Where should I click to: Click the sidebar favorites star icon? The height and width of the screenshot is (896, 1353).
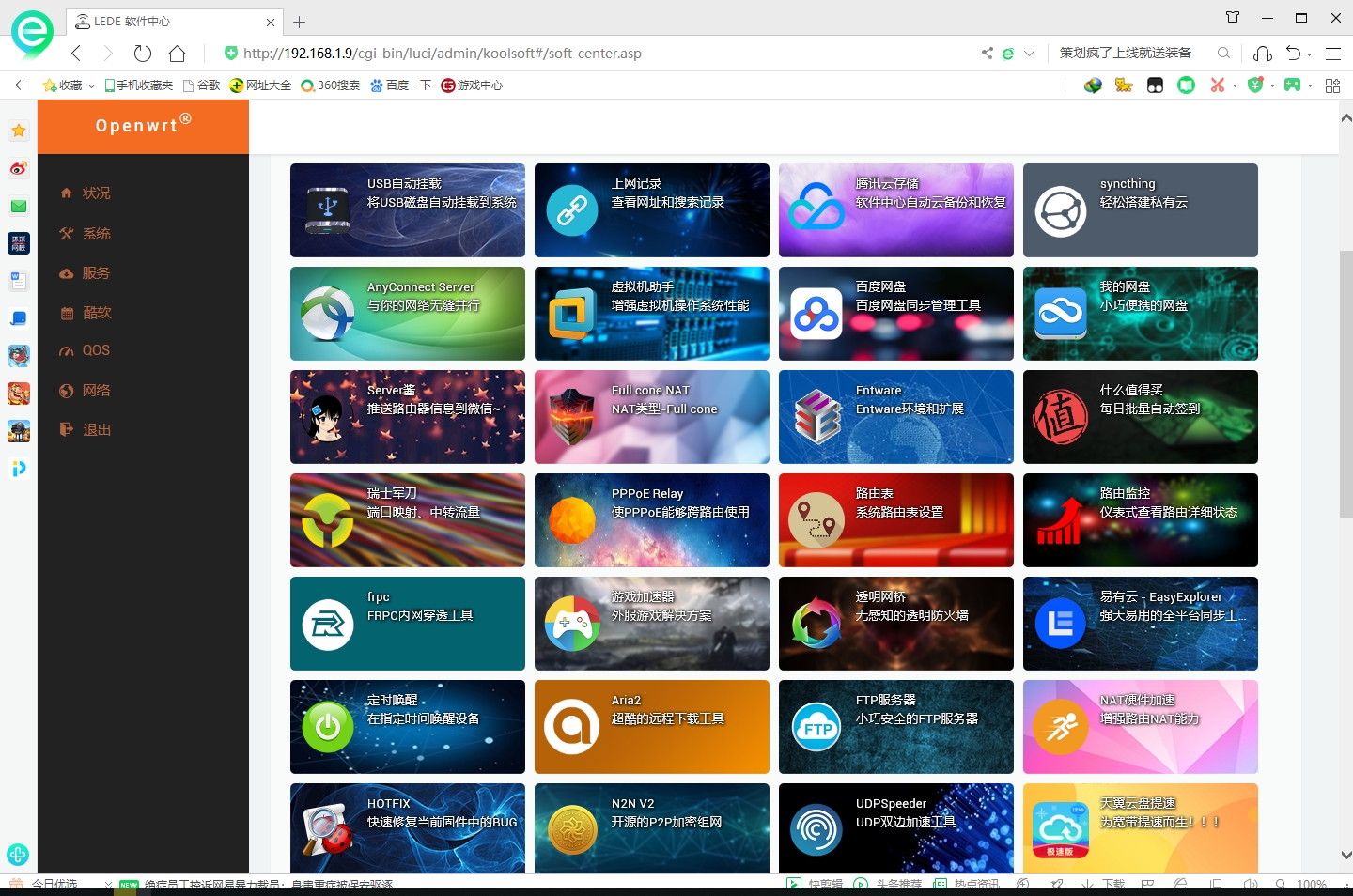click(x=19, y=131)
